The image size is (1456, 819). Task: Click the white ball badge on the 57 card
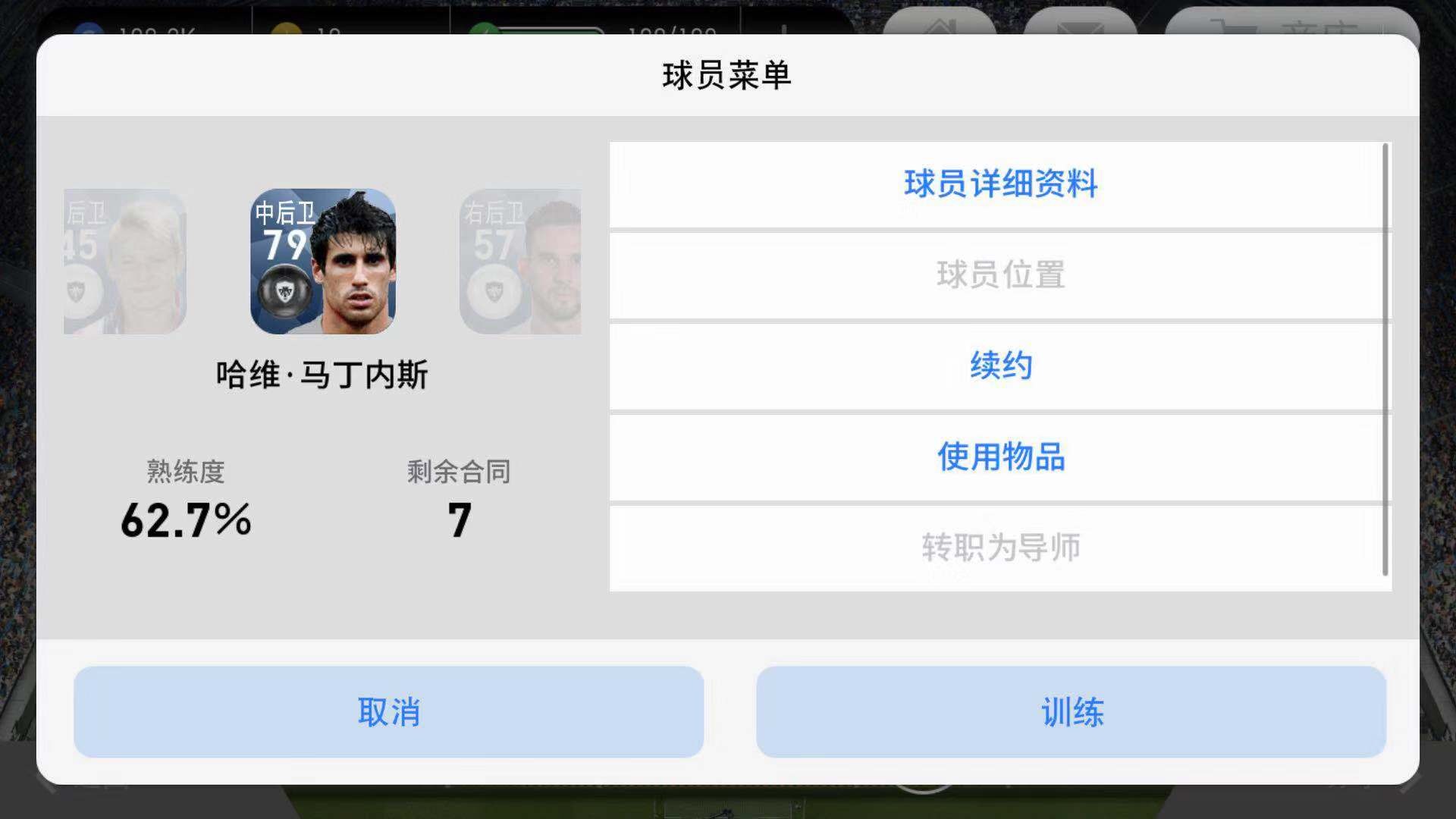pyautogui.click(x=495, y=290)
